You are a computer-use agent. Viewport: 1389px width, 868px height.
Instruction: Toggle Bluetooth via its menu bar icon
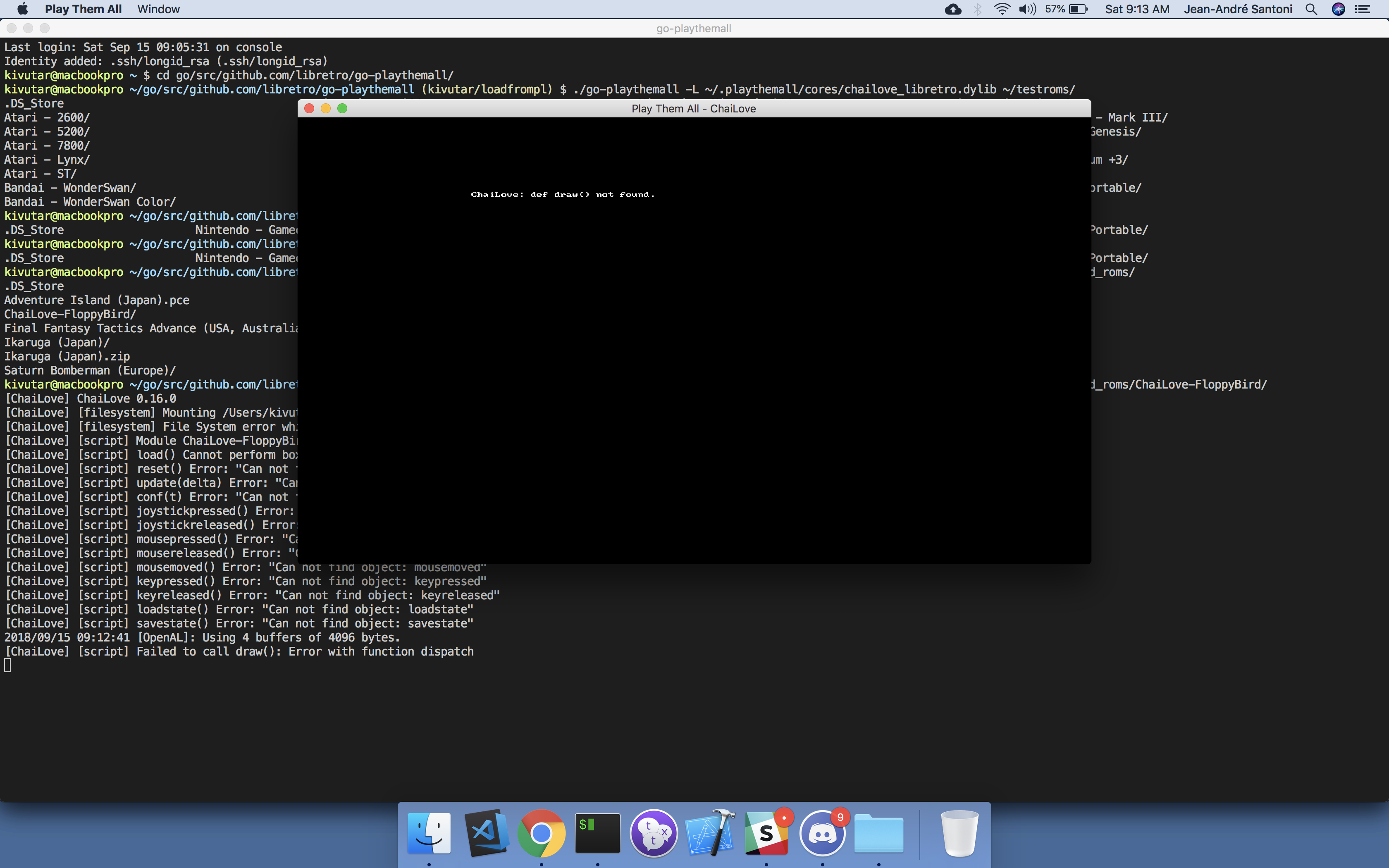976,9
